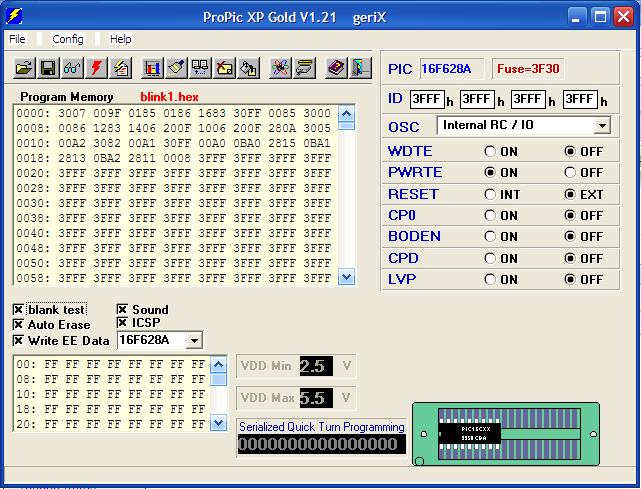Select the BODEN OFF radio button
The height and width of the screenshot is (489, 641).
[x=570, y=236]
